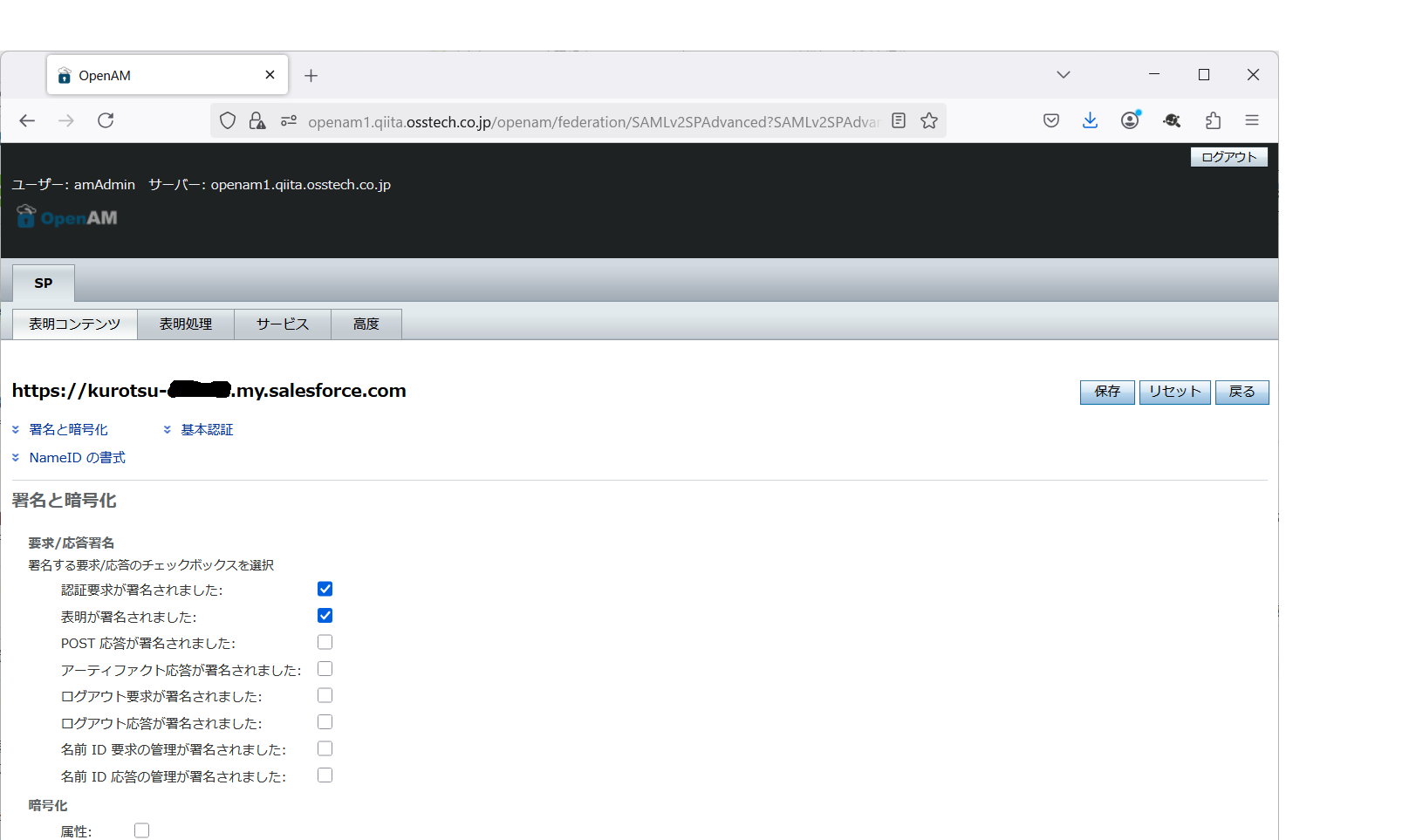The height and width of the screenshot is (840, 1409).
Task: Uncheck the 認証要求が署名されました checkbox
Action: (325, 589)
